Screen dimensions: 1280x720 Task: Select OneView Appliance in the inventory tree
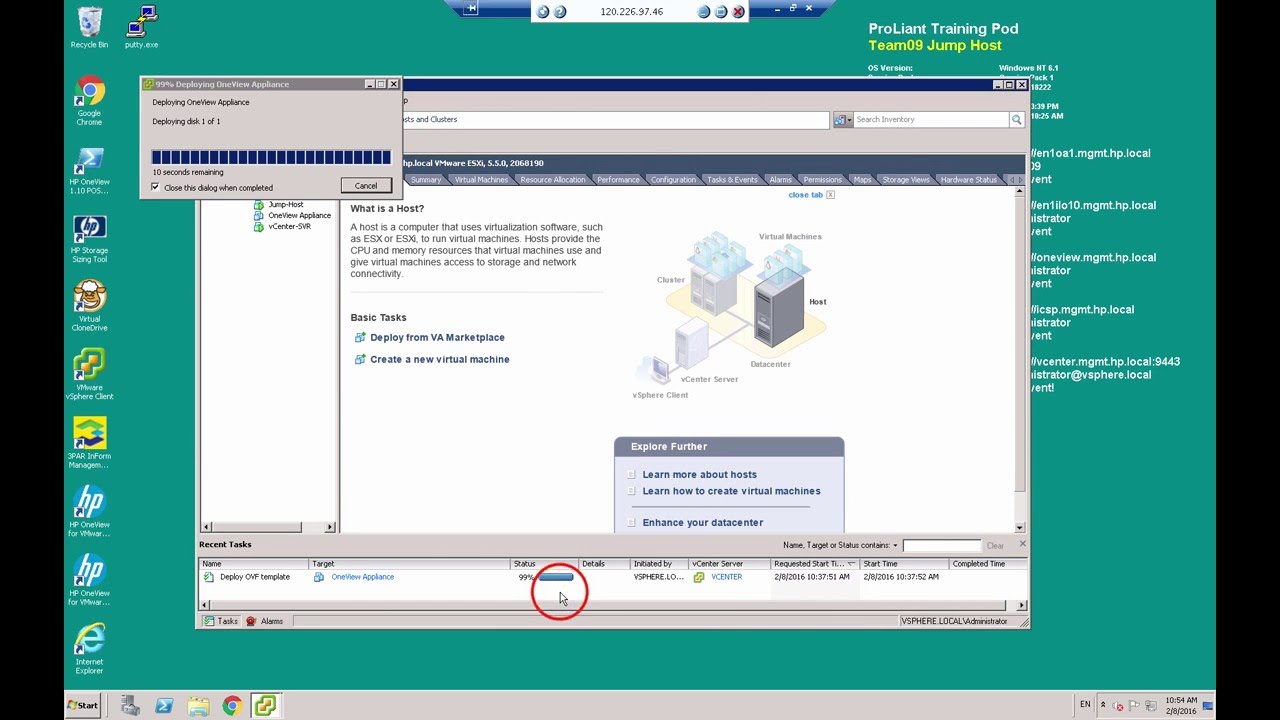(x=299, y=215)
